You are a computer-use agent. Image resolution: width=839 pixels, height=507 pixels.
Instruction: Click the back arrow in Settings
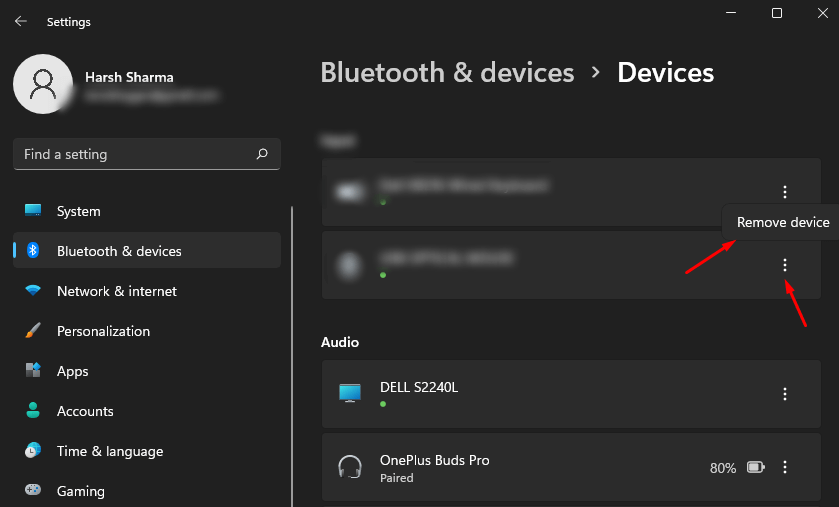tap(20, 21)
